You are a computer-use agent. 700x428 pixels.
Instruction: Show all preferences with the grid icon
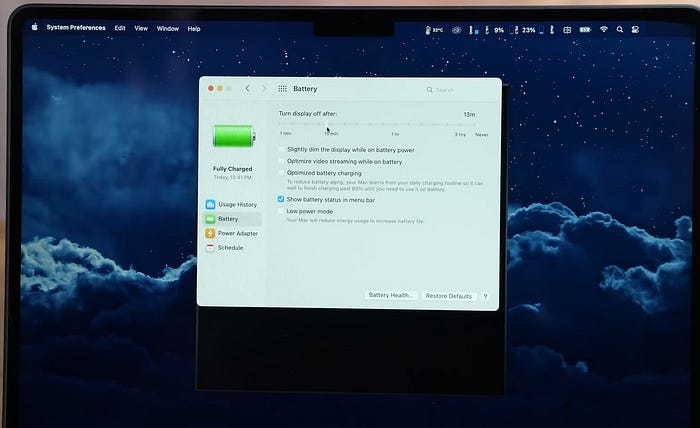282,89
